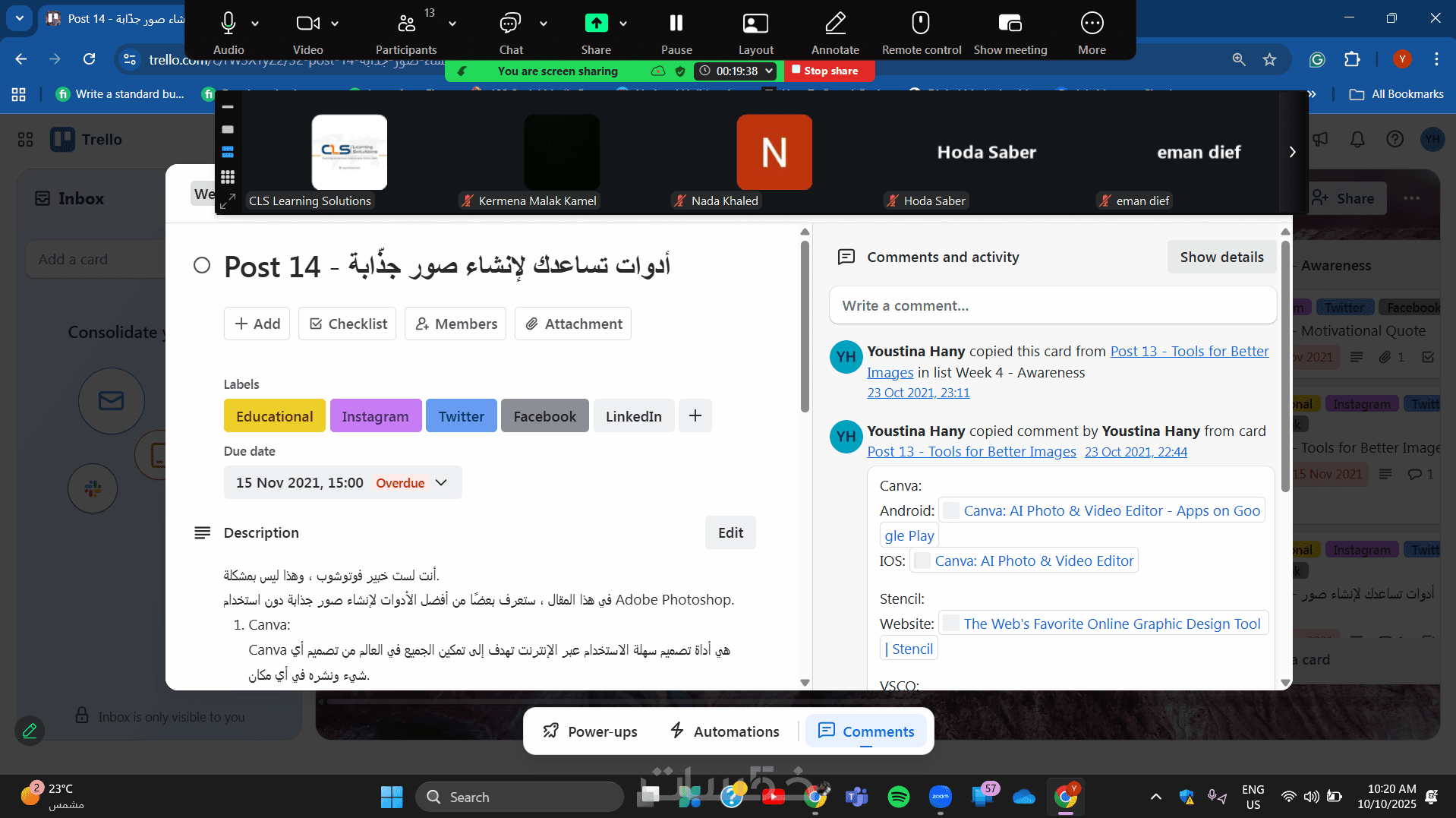Expand the Zoom video panel to full size
This screenshot has width=1456, height=818.
(x=228, y=201)
